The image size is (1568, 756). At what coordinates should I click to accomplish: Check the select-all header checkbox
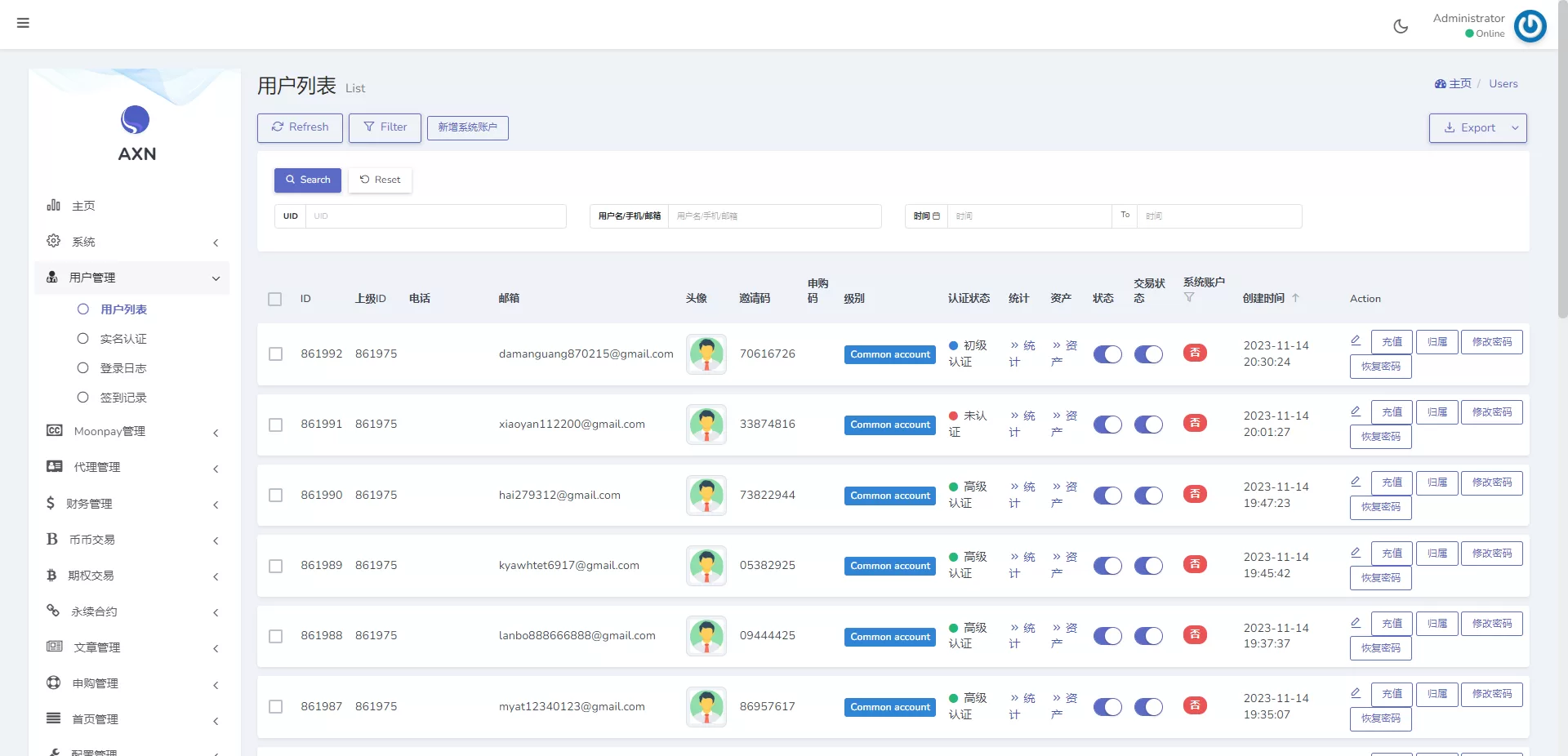275,299
